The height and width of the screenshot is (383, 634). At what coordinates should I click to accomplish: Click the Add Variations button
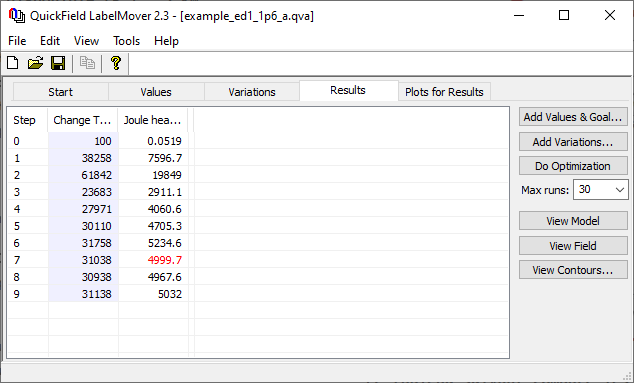click(x=573, y=142)
